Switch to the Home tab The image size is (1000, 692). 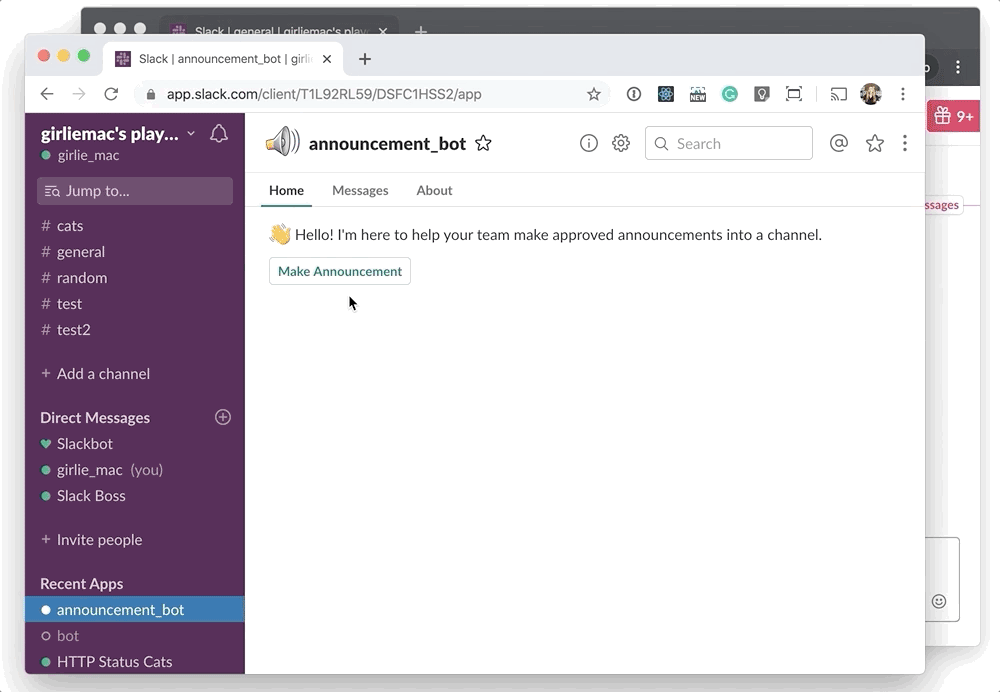286,191
